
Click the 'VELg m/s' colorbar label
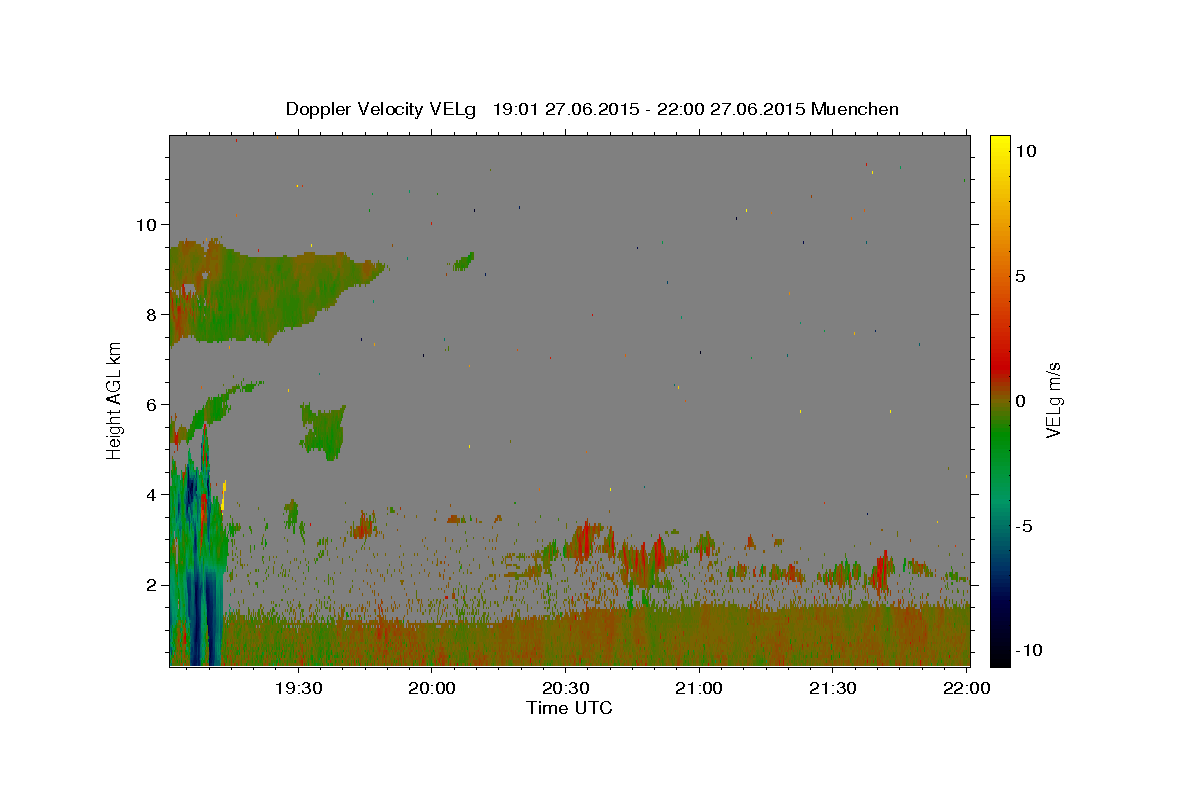[1054, 401]
